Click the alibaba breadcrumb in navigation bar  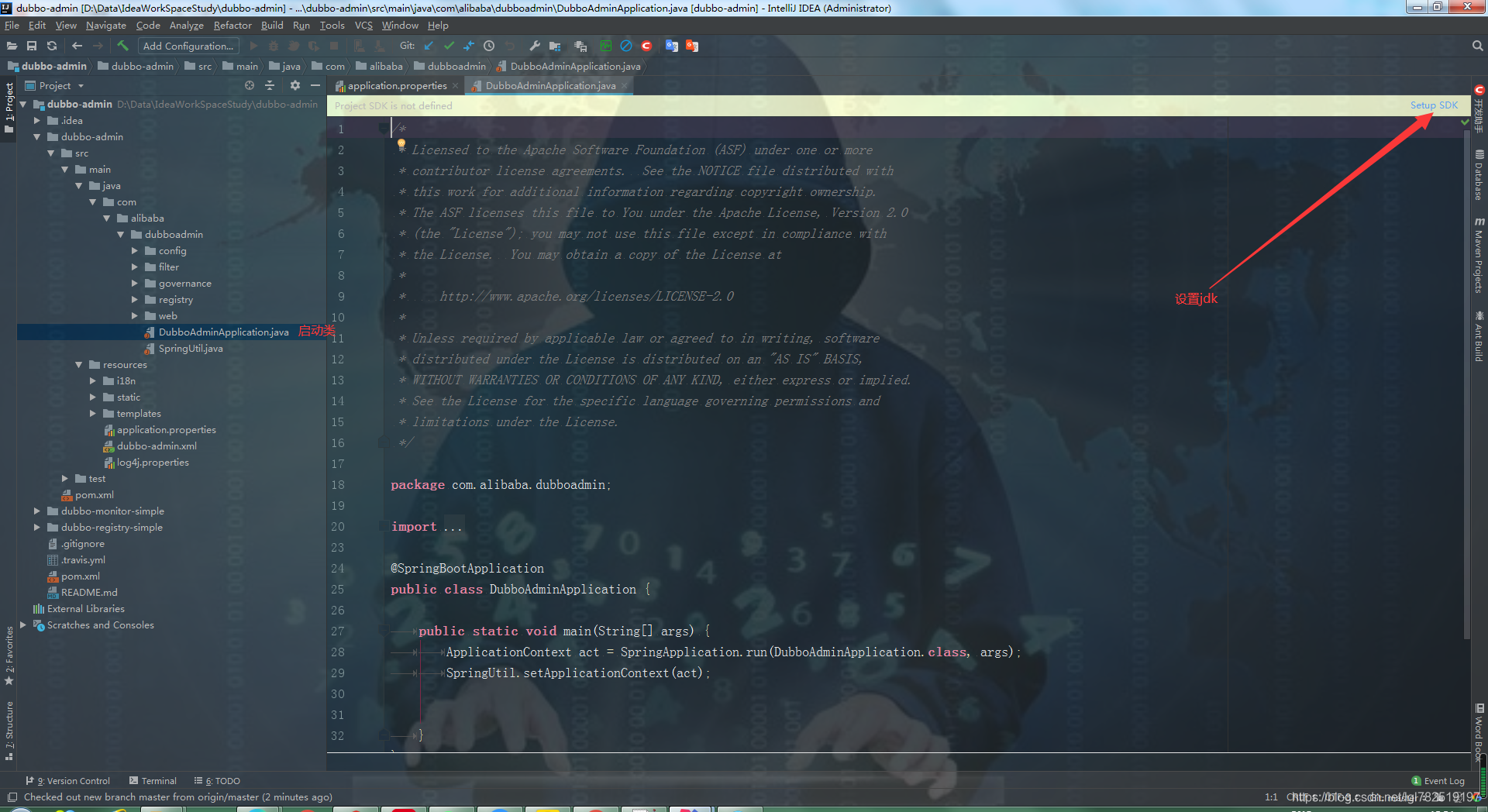coord(380,66)
